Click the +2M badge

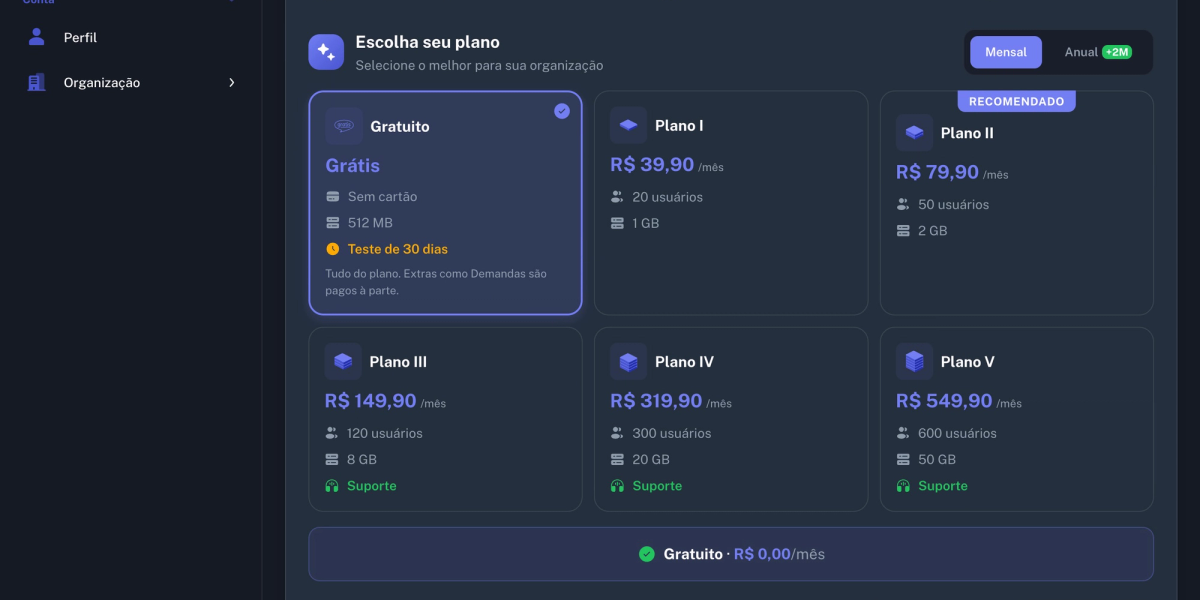click(1117, 52)
